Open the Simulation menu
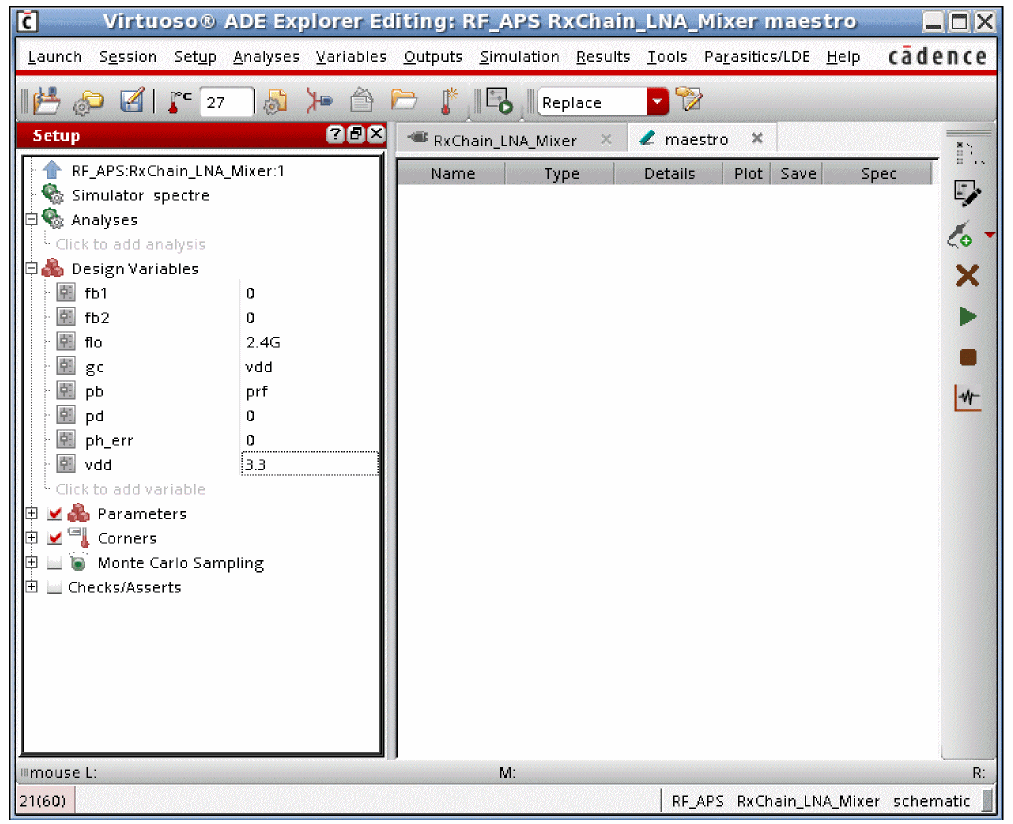This screenshot has height=824, width=1013. click(519, 57)
